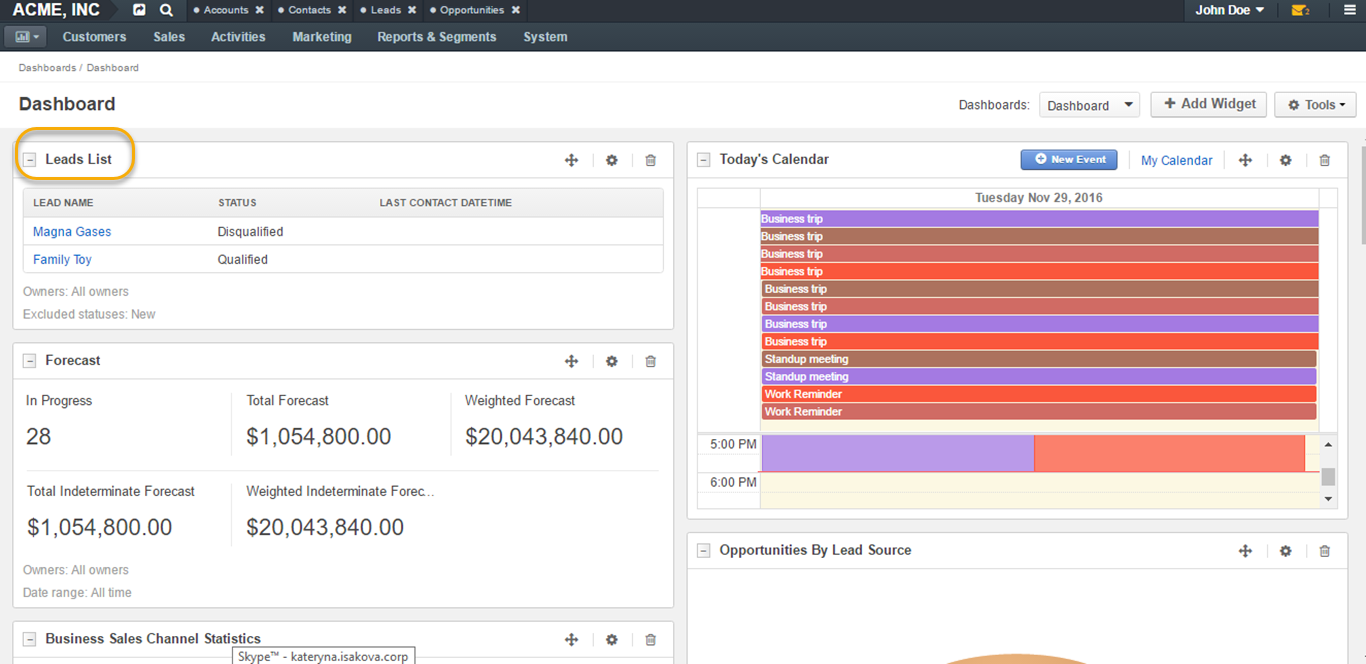The height and width of the screenshot is (664, 1366).
Task: Go to ACME, INC home logo
Action: 56,10
